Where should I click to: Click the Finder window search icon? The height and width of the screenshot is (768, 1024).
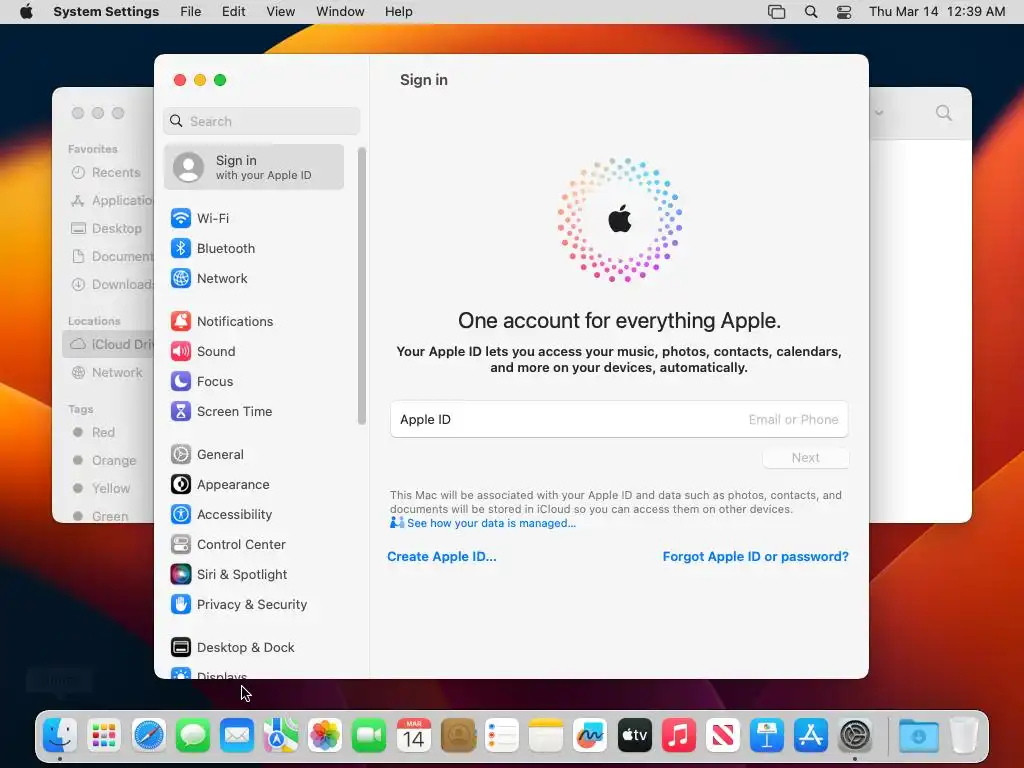(x=944, y=113)
